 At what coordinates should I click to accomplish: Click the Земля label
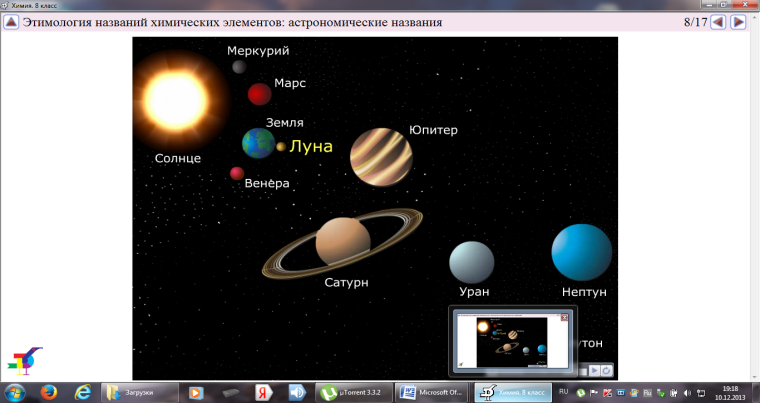click(285, 123)
